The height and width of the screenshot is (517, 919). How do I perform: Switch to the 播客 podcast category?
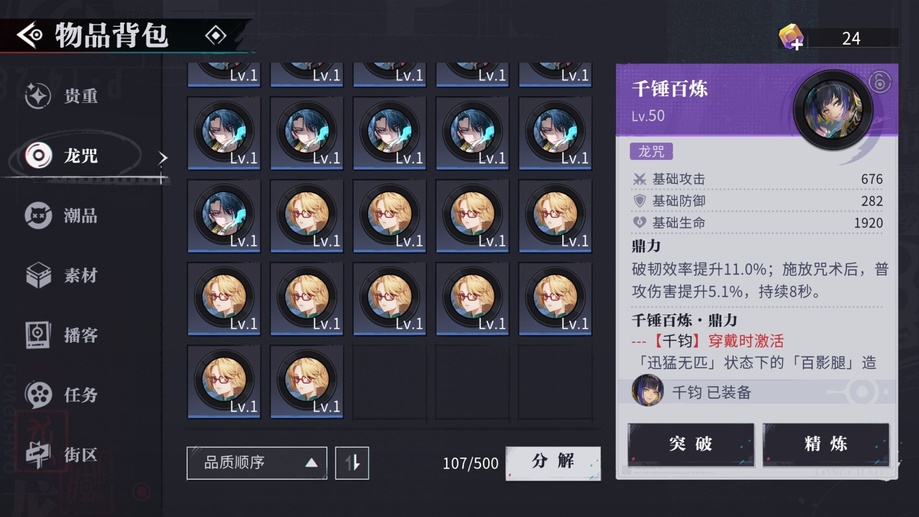[x=62, y=335]
